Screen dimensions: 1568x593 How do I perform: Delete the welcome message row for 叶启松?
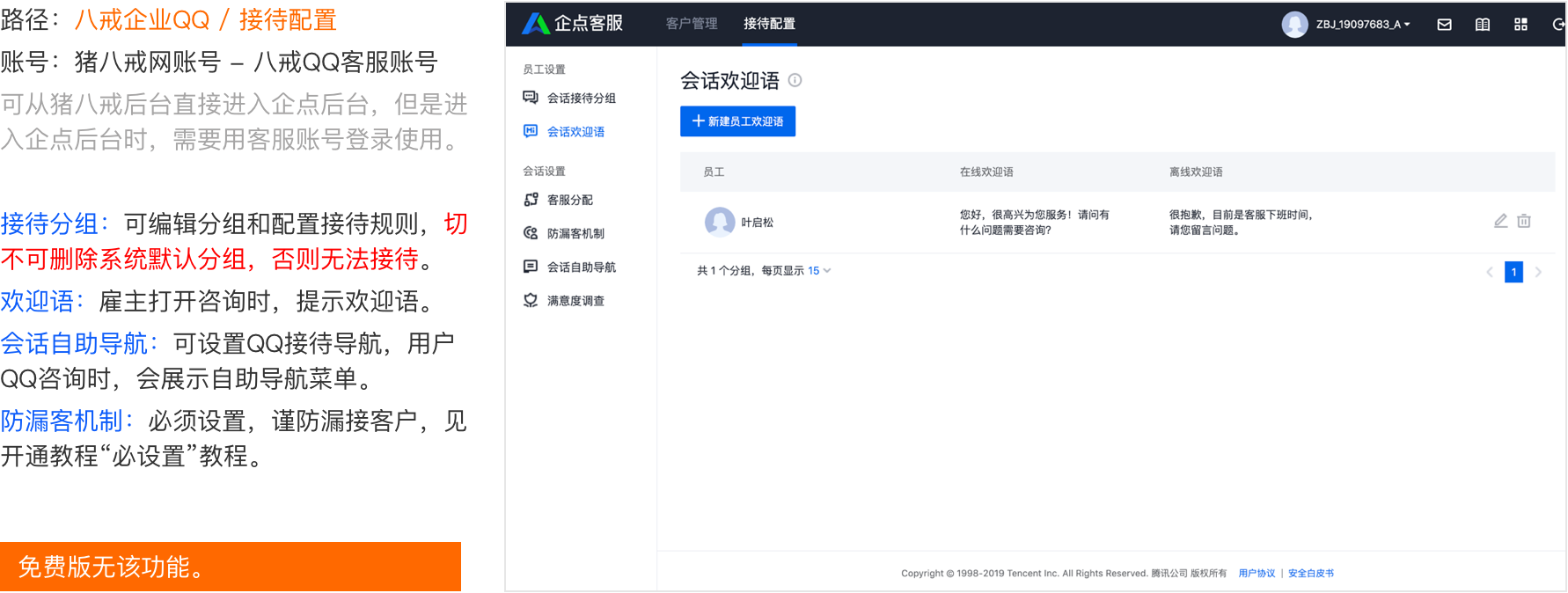pos(1524,221)
